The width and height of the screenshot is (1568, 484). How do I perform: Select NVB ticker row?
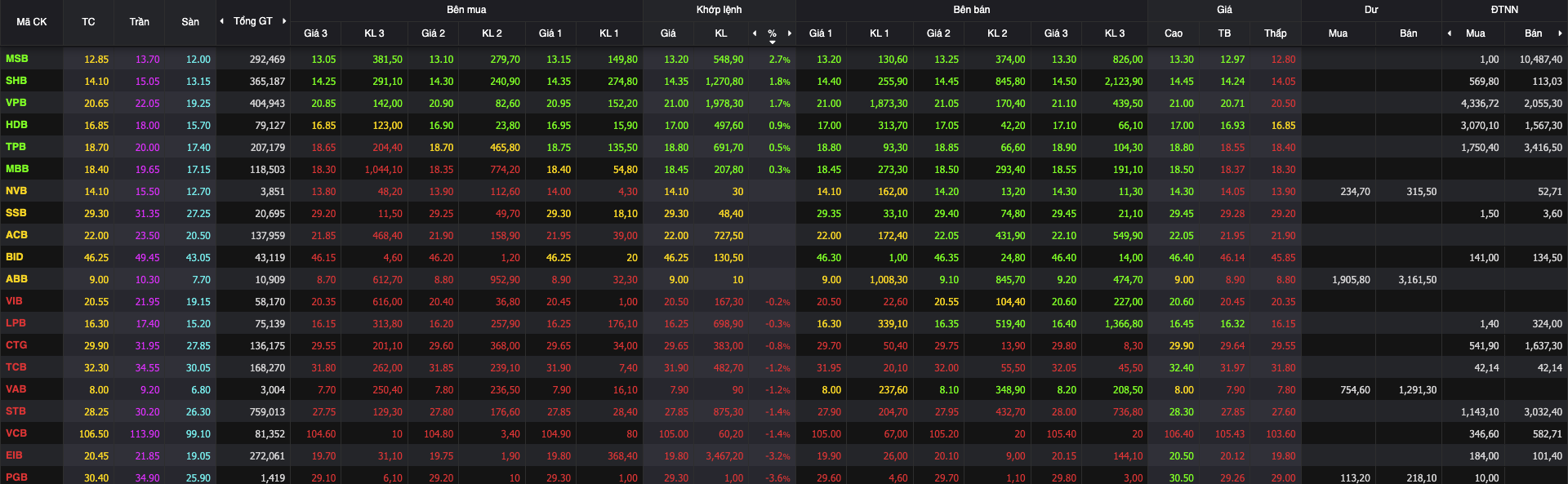(x=16, y=191)
